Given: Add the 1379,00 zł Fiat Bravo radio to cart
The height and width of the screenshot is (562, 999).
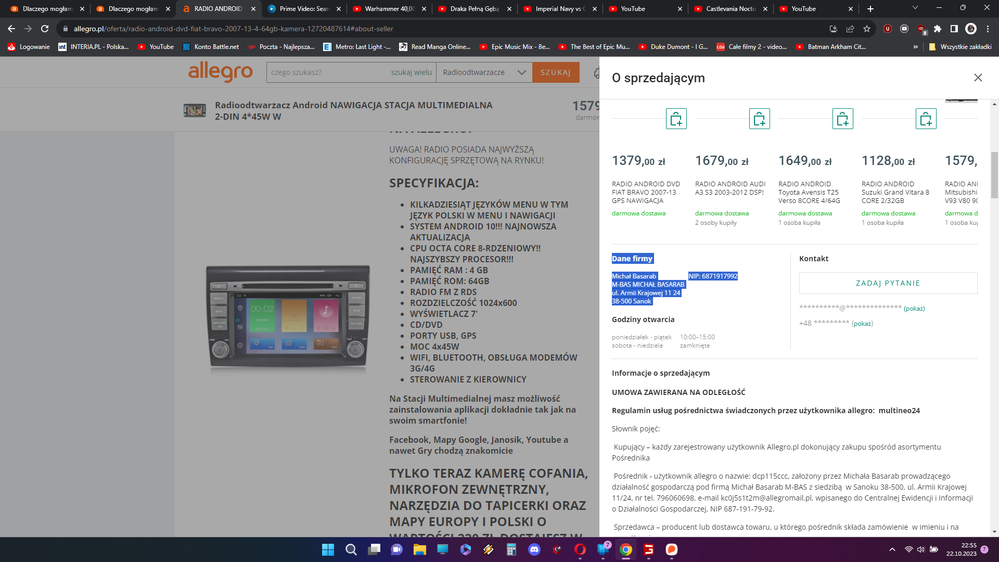Looking at the screenshot, I should pyautogui.click(x=676, y=119).
